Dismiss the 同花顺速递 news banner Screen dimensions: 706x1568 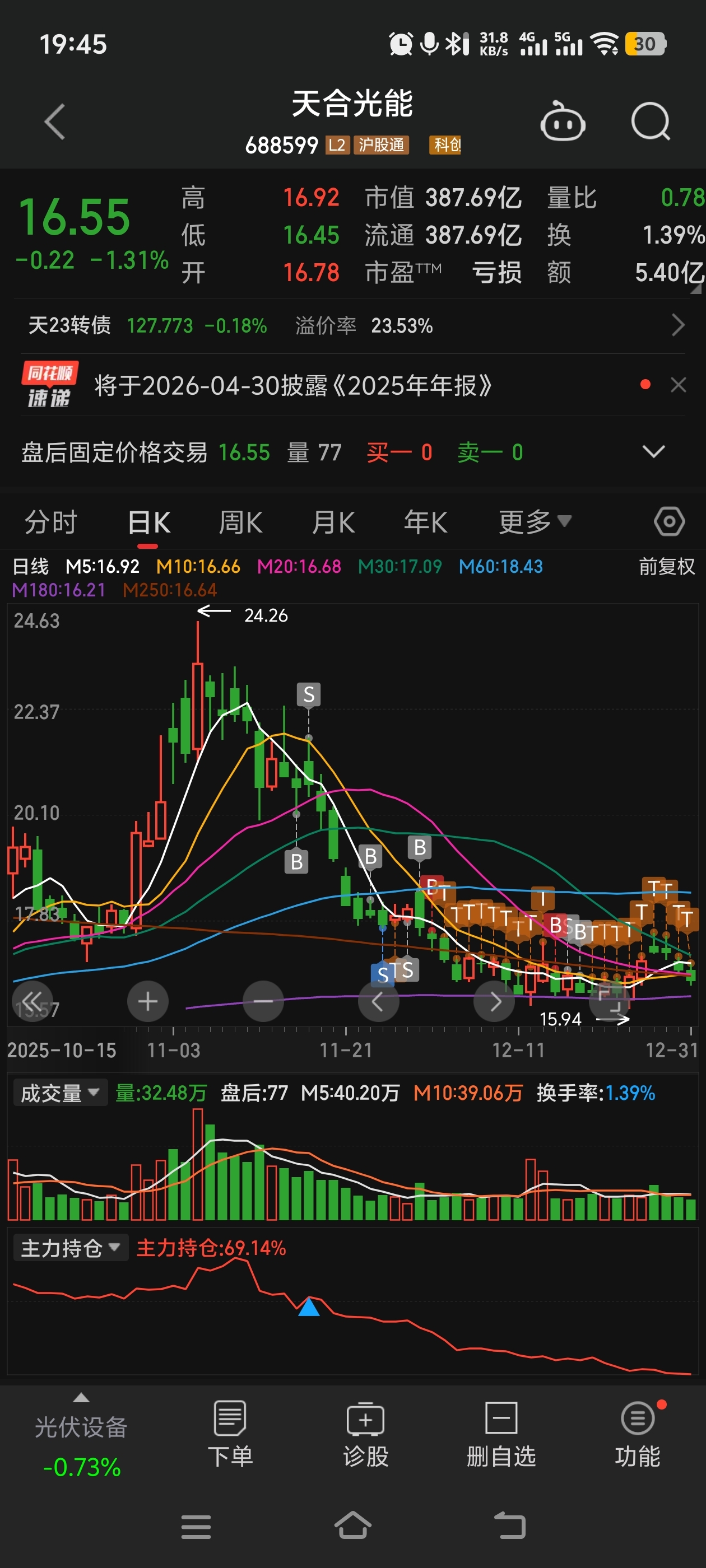click(x=678, y=385)
